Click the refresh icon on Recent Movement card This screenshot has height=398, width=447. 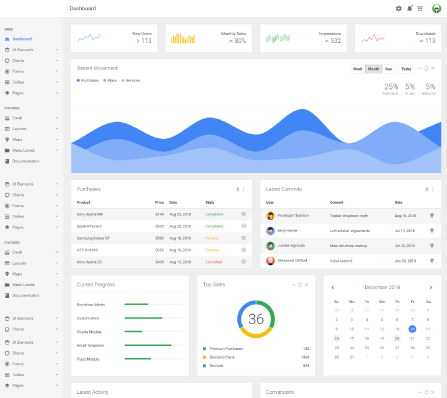[x=426, y=68]
